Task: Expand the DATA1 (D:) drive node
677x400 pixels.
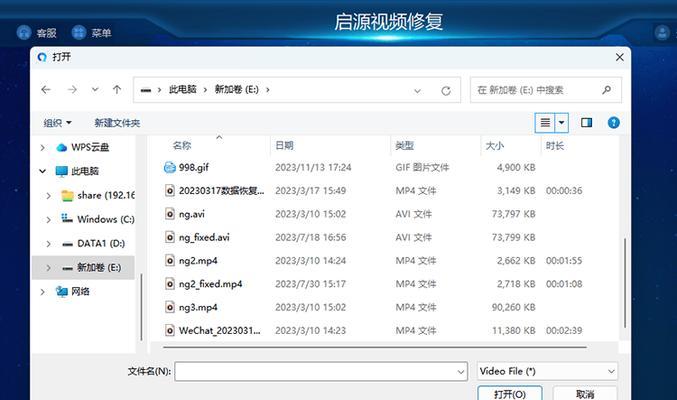Action: click(x=48, y=244)
